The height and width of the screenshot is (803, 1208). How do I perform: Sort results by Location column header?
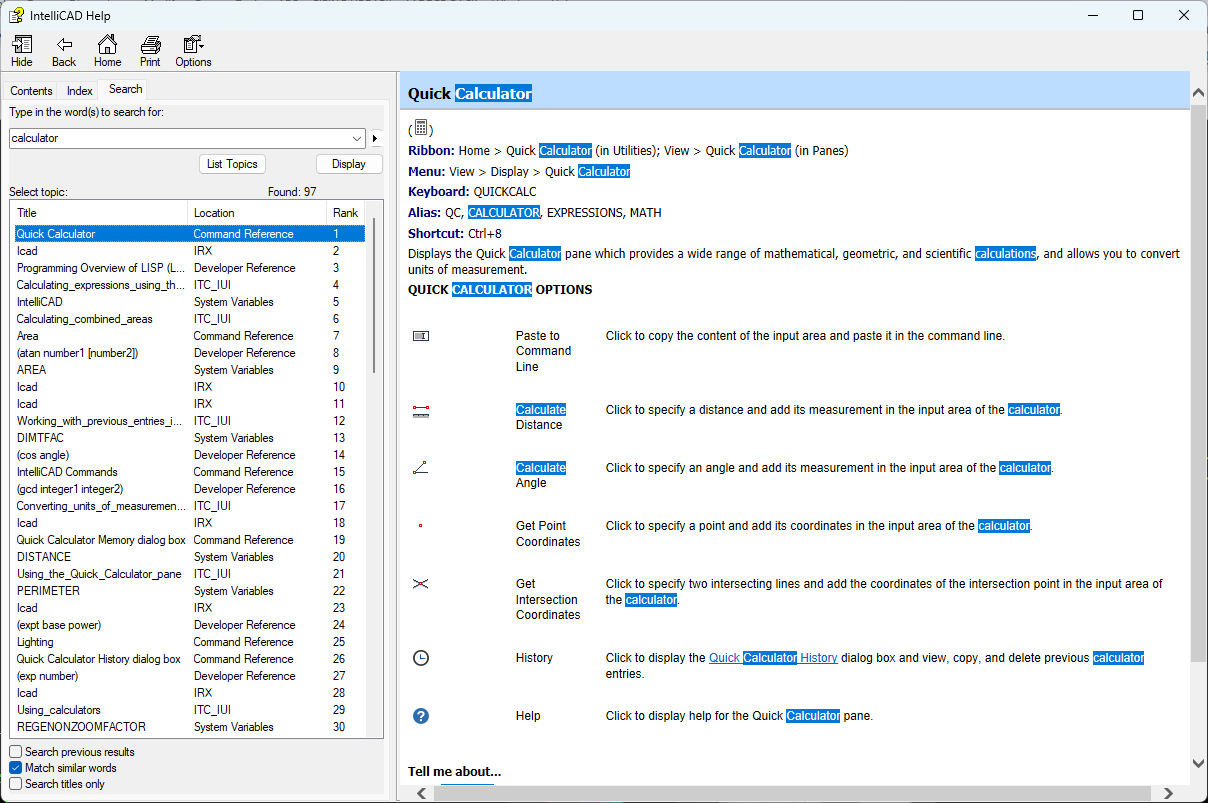[x=257, y=213]
